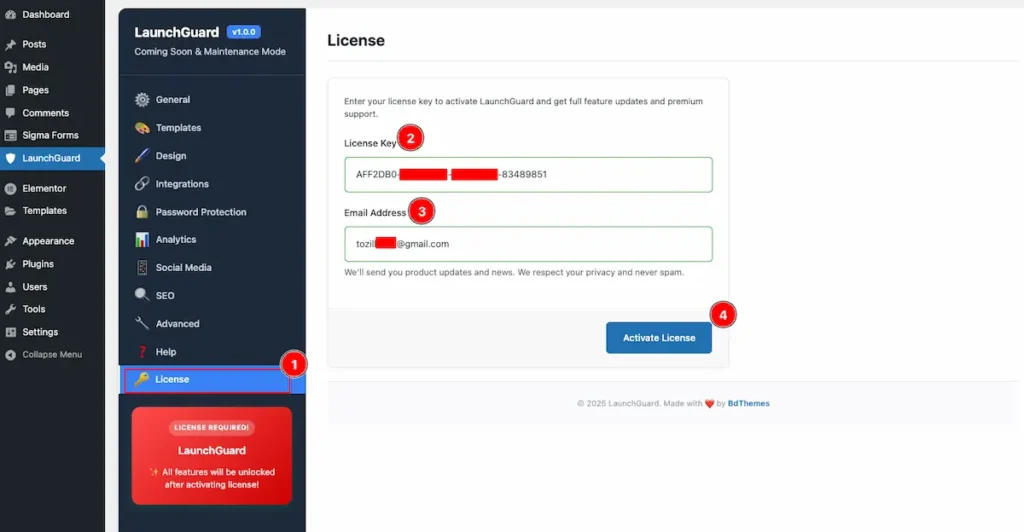
Task: Click the Analytics bar chart icon
Action: point(142,240)
